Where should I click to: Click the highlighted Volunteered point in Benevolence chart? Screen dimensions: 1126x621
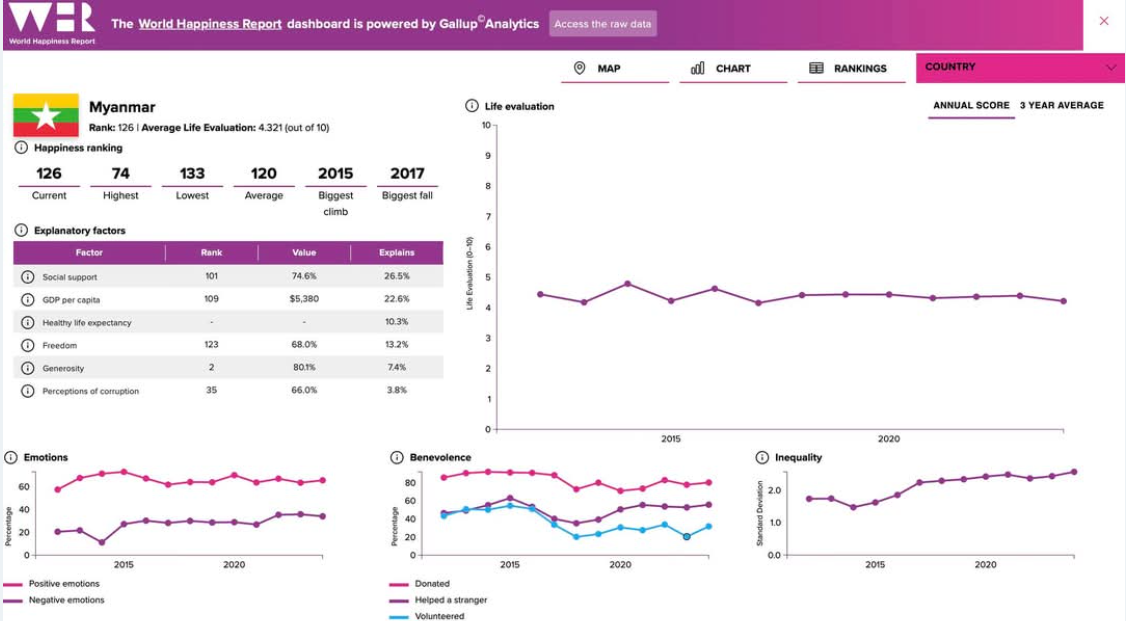(x=687, y=536)
